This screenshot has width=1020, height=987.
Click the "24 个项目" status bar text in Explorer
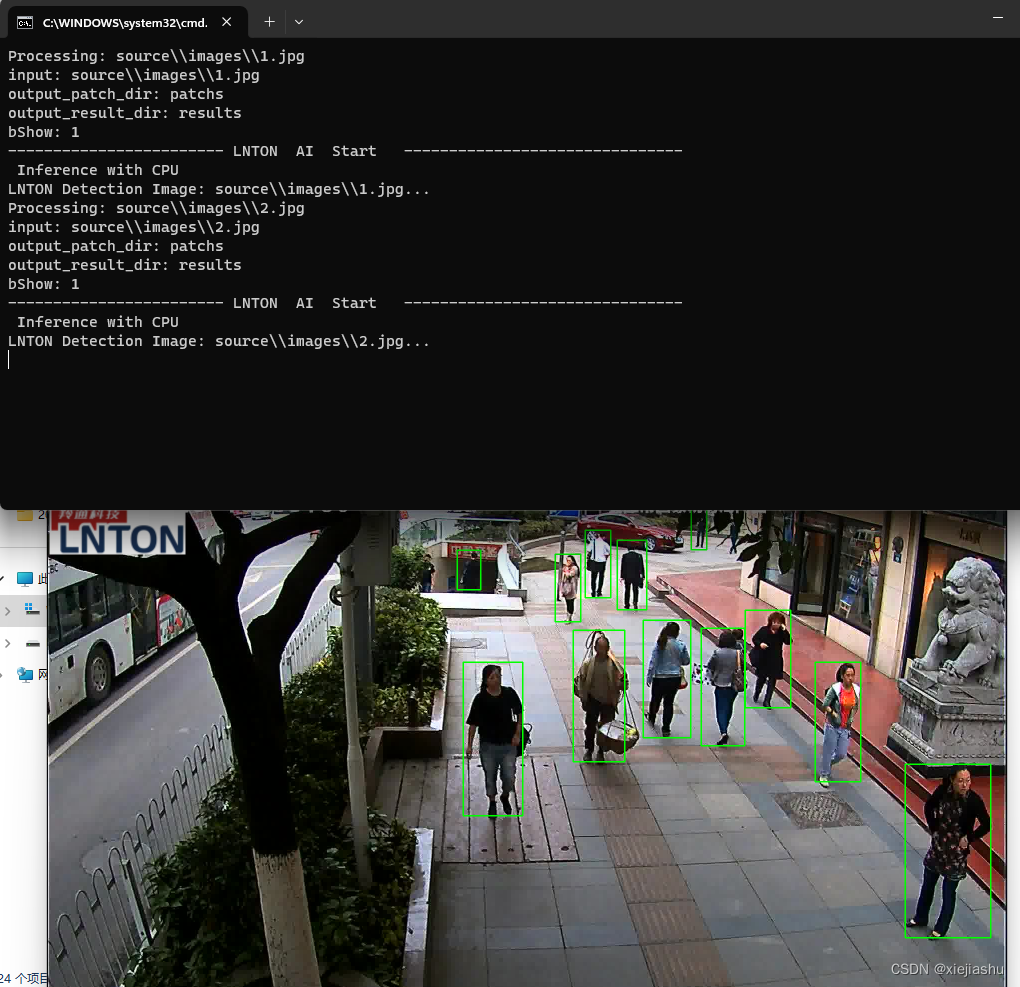24,979
